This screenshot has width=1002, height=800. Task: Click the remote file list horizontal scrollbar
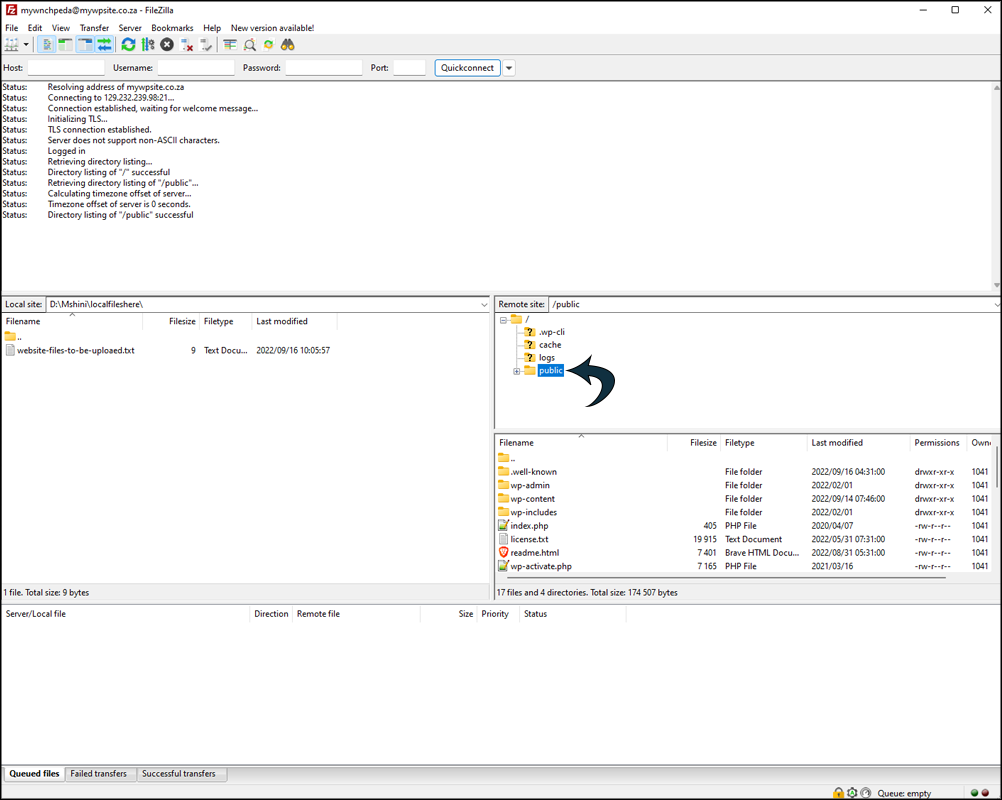[x=720, y=577]
